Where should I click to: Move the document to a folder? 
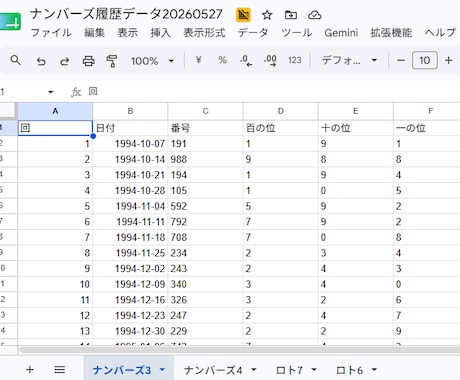point(291,15)
